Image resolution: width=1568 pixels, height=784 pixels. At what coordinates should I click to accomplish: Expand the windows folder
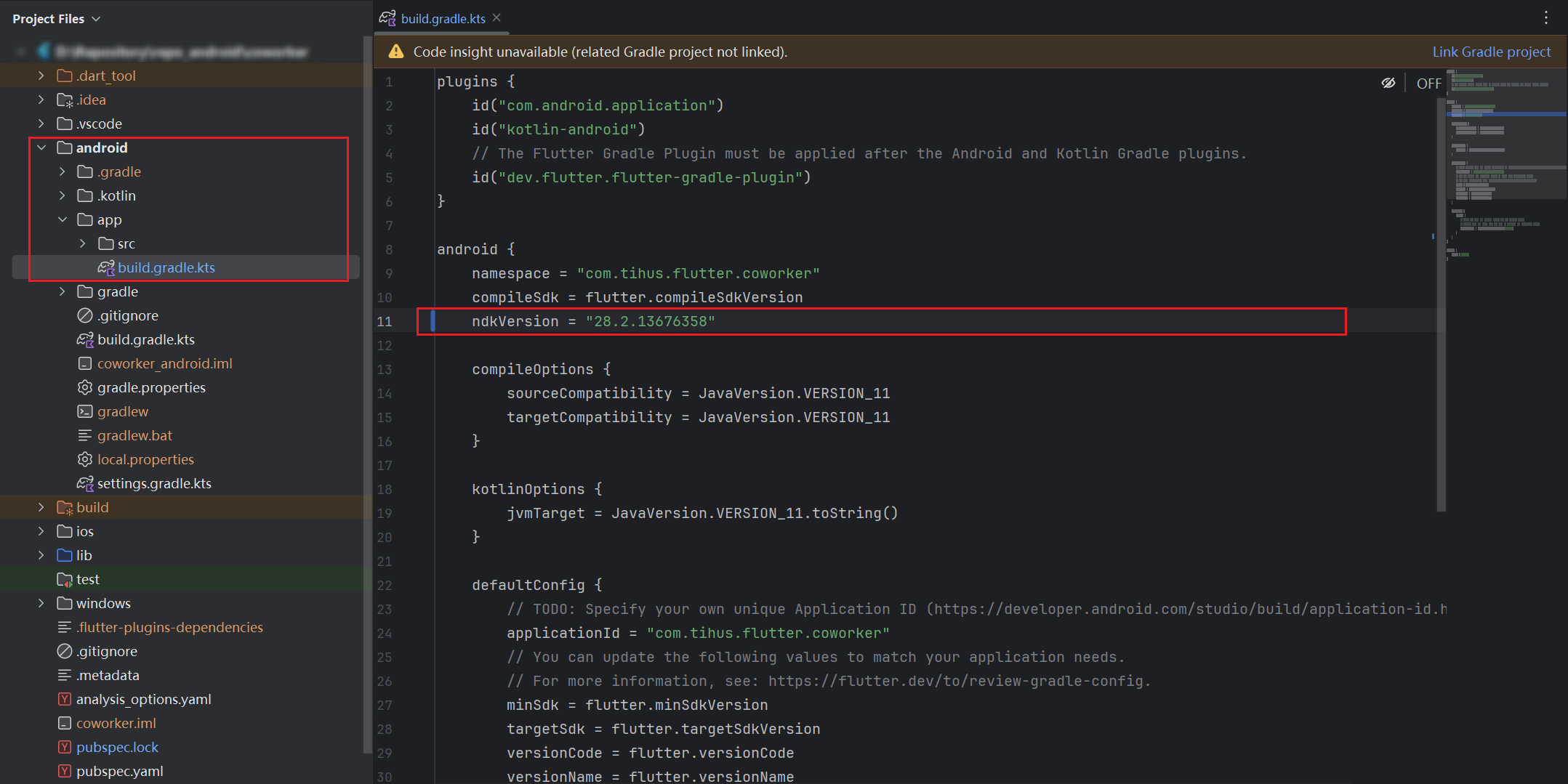click(x=41, y=603)
